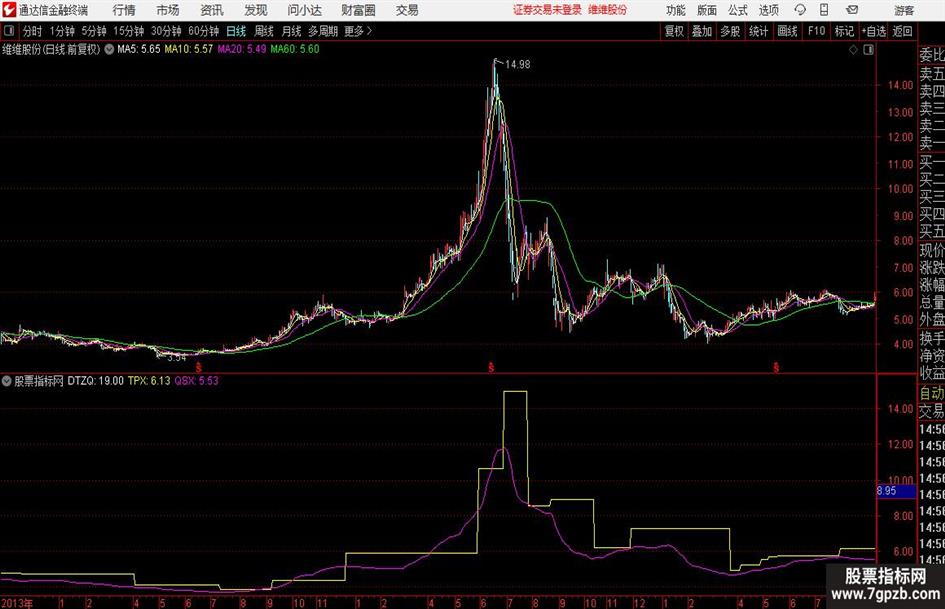Screen dimensions: 945x609
Task: Switch to the 分时 period tab
Action: (33, 31)
